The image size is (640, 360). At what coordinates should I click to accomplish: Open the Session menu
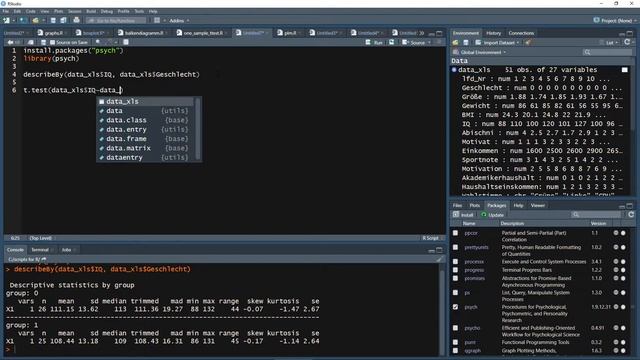pyautogui.click(x=74, y=11)
